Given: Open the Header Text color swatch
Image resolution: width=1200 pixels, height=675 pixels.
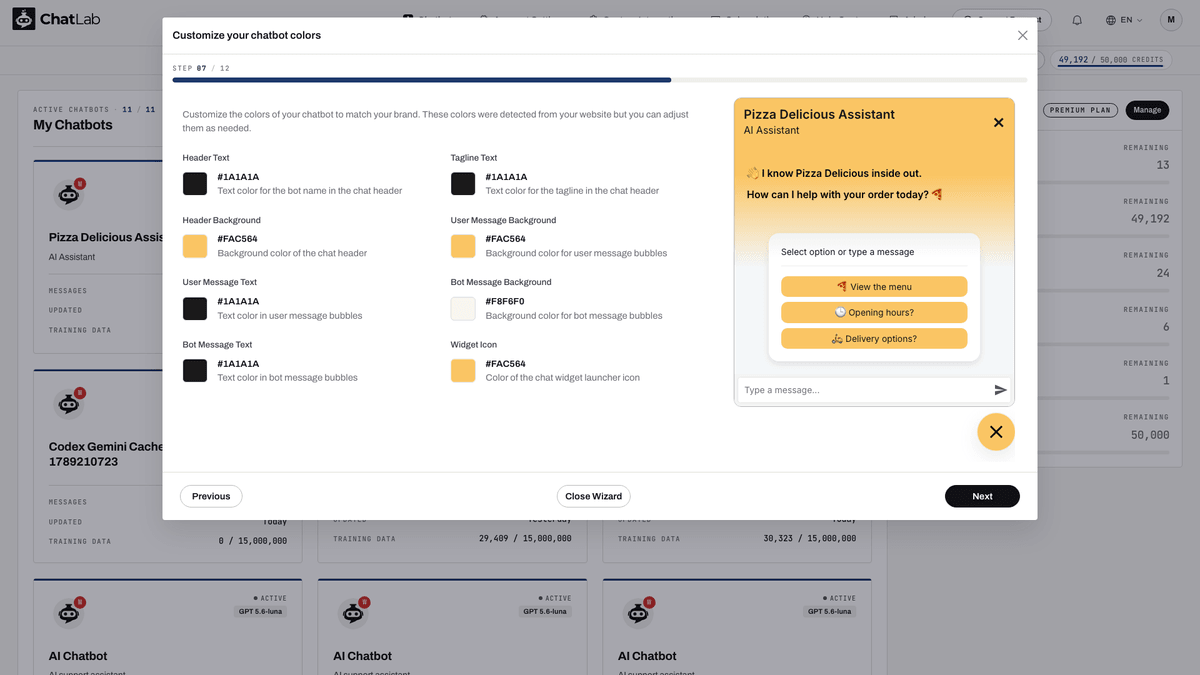Looking at the screenshot, I should point(195,184).
